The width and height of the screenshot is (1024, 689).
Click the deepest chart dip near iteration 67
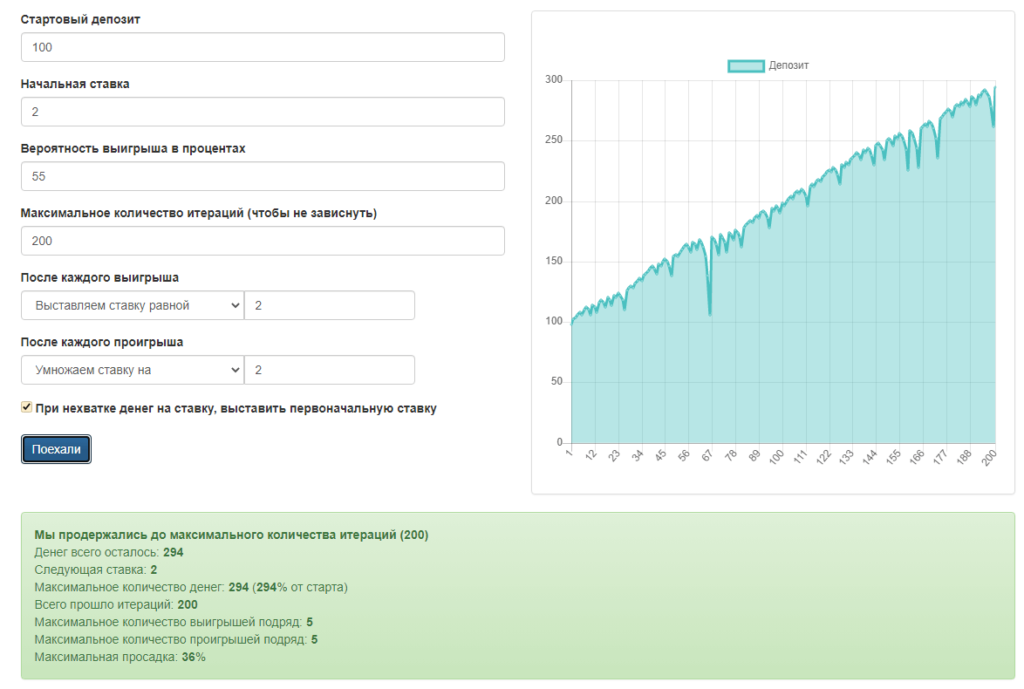709,313
